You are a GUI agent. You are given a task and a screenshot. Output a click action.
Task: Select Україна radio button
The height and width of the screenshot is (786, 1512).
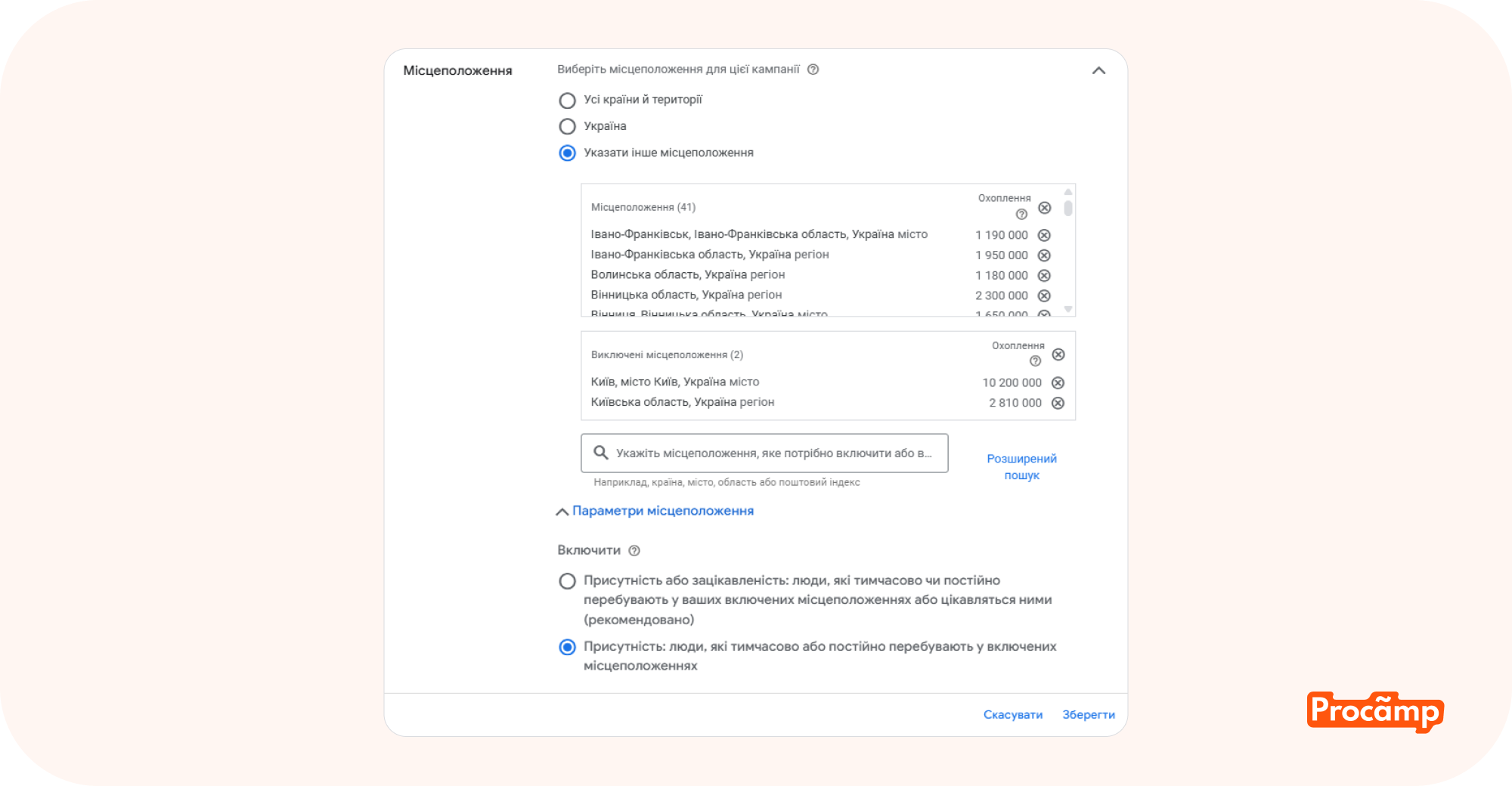click(567, 126)
